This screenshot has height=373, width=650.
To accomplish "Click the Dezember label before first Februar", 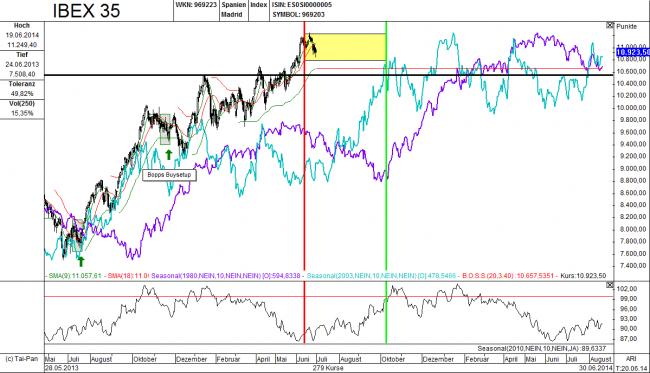I will point(192,359).
